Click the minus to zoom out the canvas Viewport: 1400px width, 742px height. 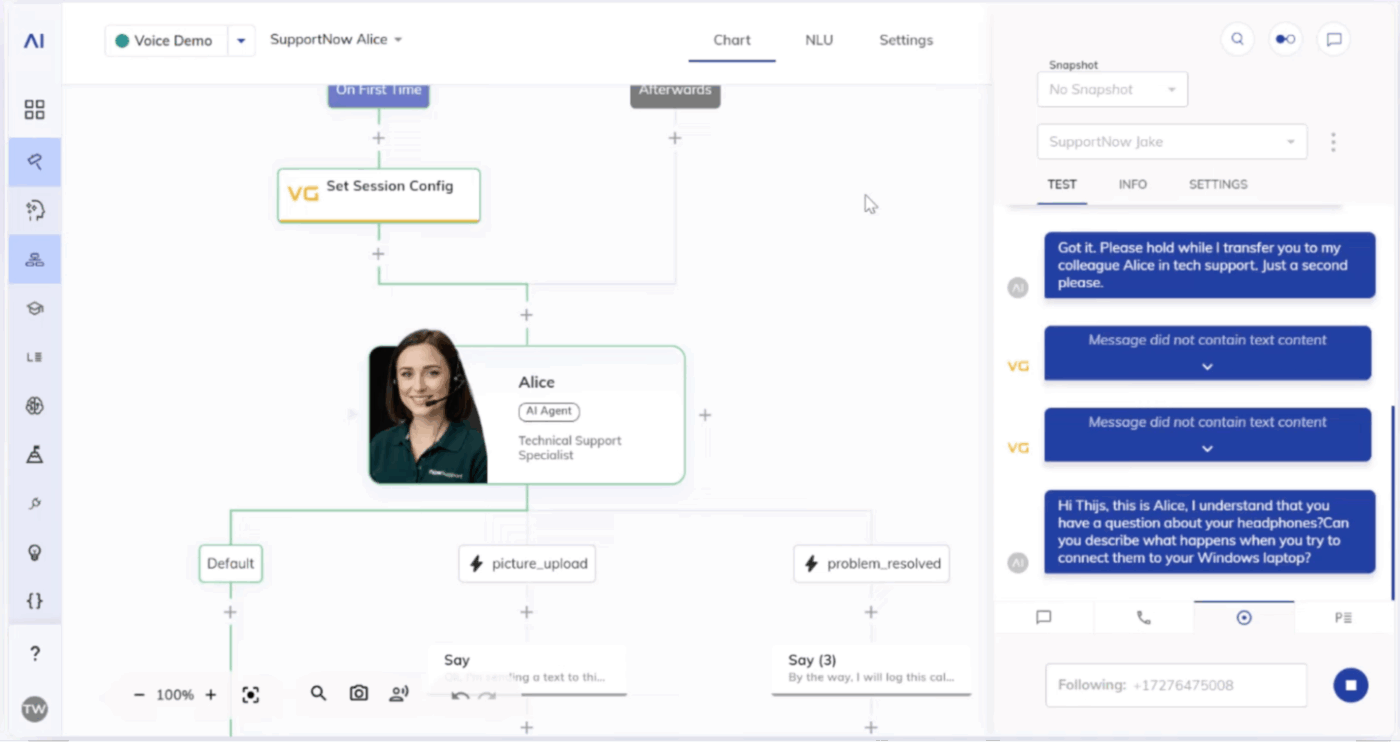pos(138,694)
